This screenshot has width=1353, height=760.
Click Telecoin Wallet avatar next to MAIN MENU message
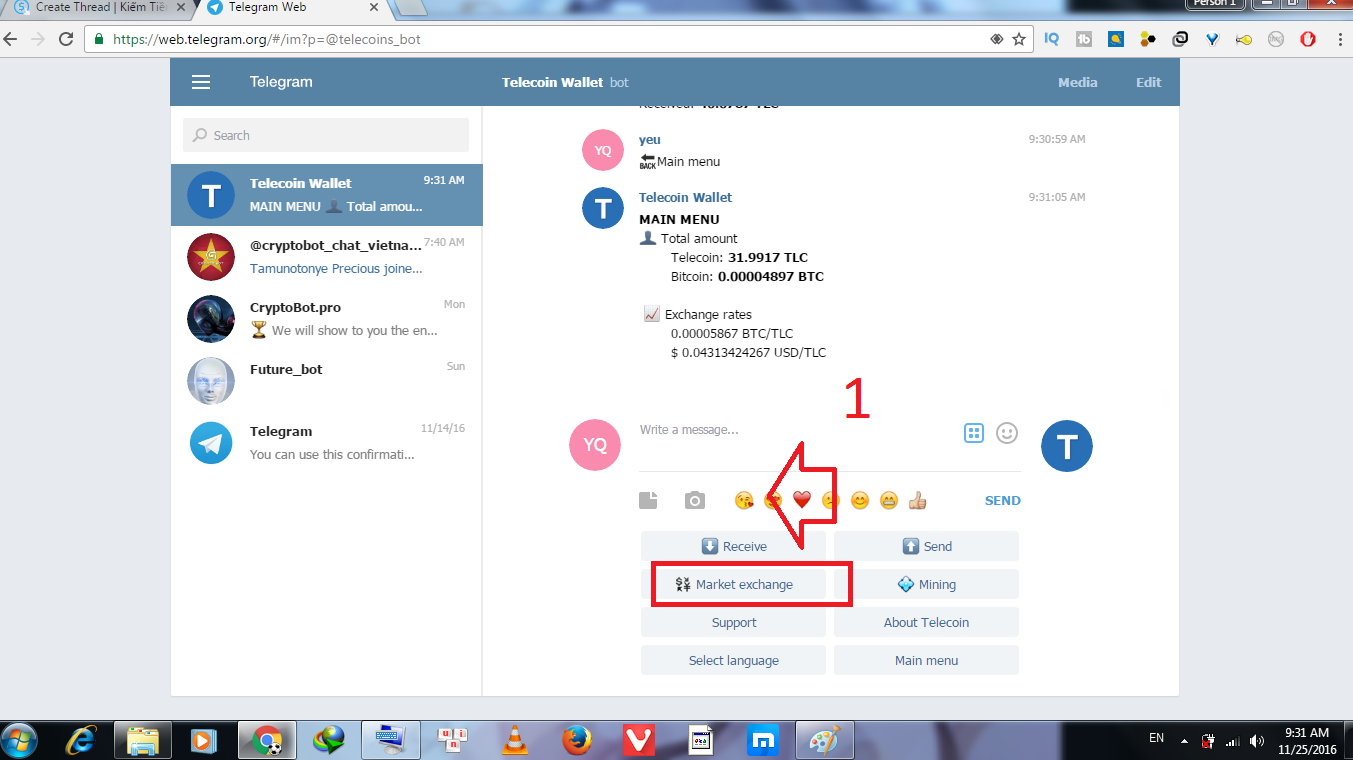click(x=603, y=208)
